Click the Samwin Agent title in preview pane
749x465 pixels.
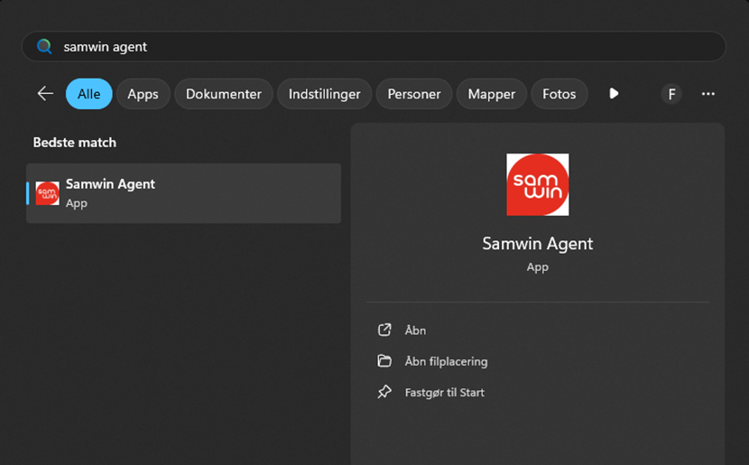pos(537,243)
